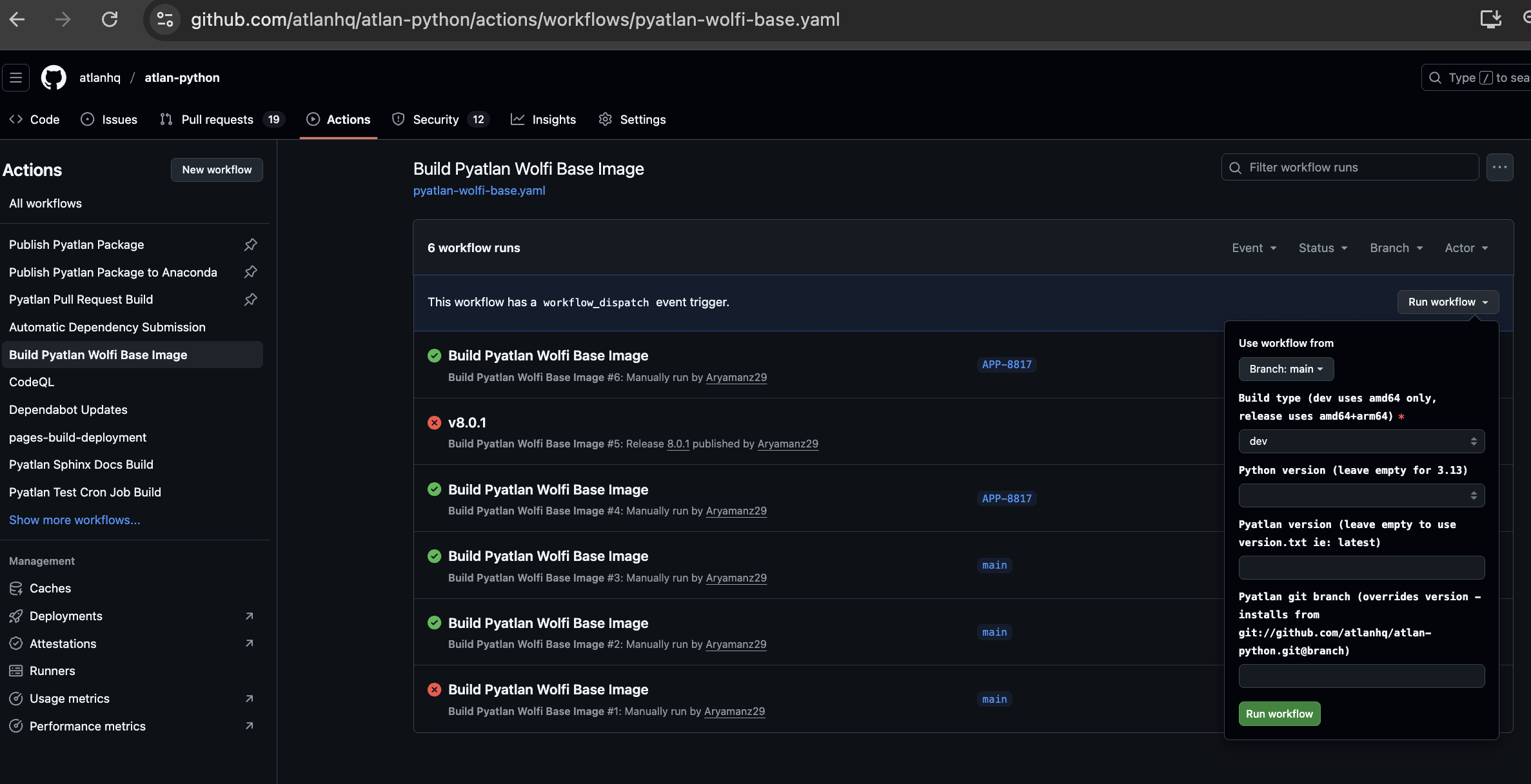This screenshot has width=1531, height=784.
Task: Open the GitHub hamburger navigation menu
Action: tap(16, 77)
